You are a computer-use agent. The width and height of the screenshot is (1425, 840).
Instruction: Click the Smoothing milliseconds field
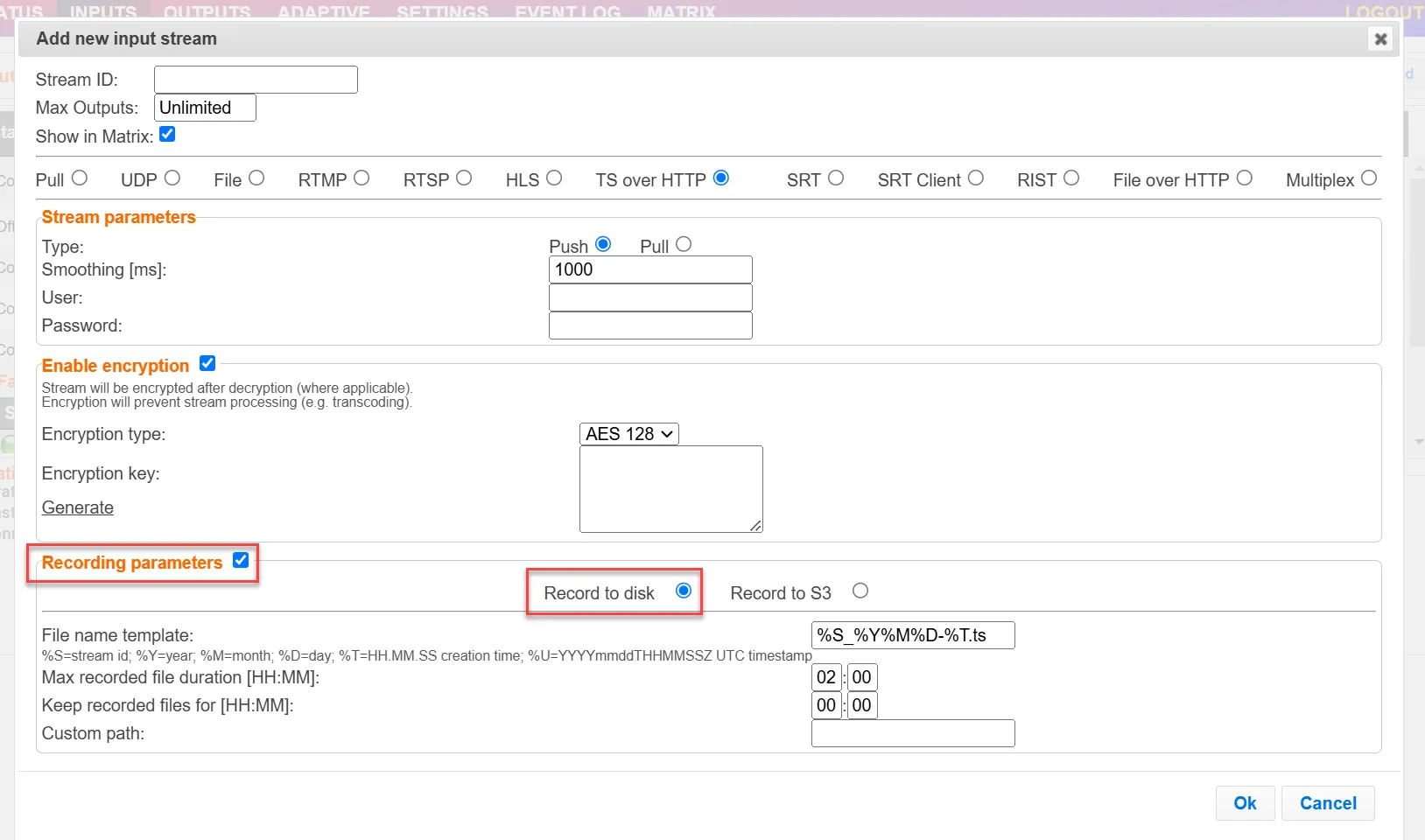click(x=649, y=269)
